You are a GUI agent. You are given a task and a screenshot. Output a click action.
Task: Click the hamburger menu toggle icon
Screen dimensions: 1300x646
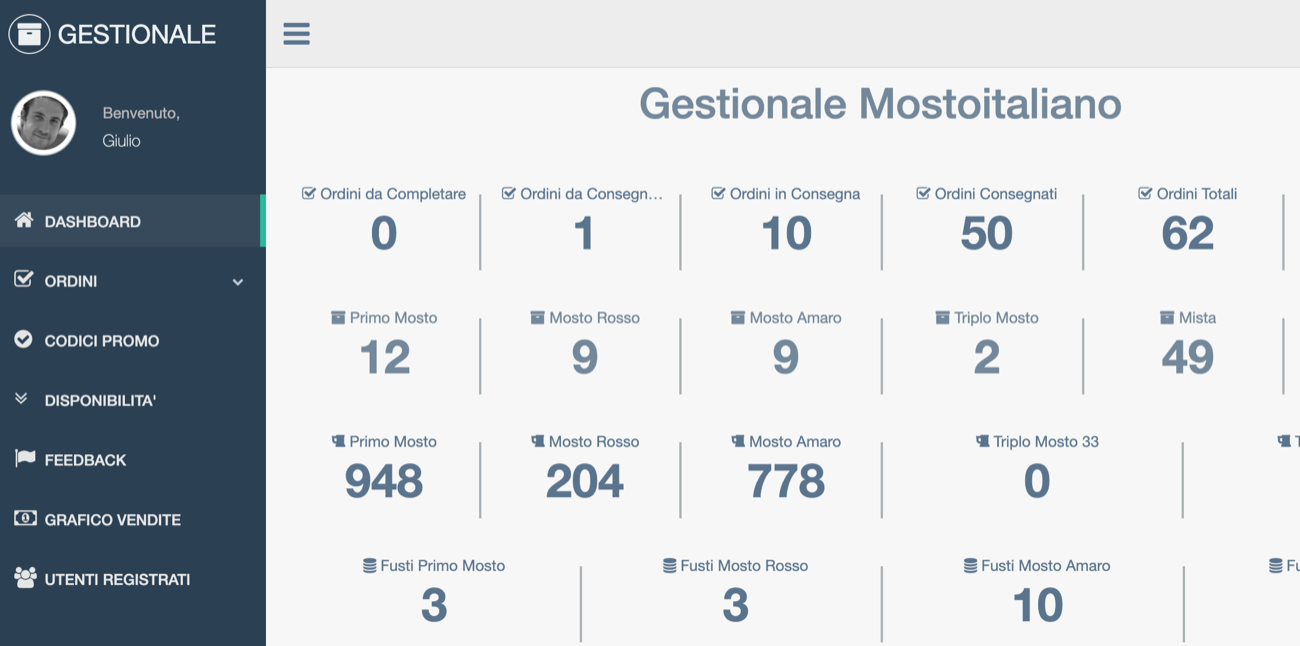point(296,34)
